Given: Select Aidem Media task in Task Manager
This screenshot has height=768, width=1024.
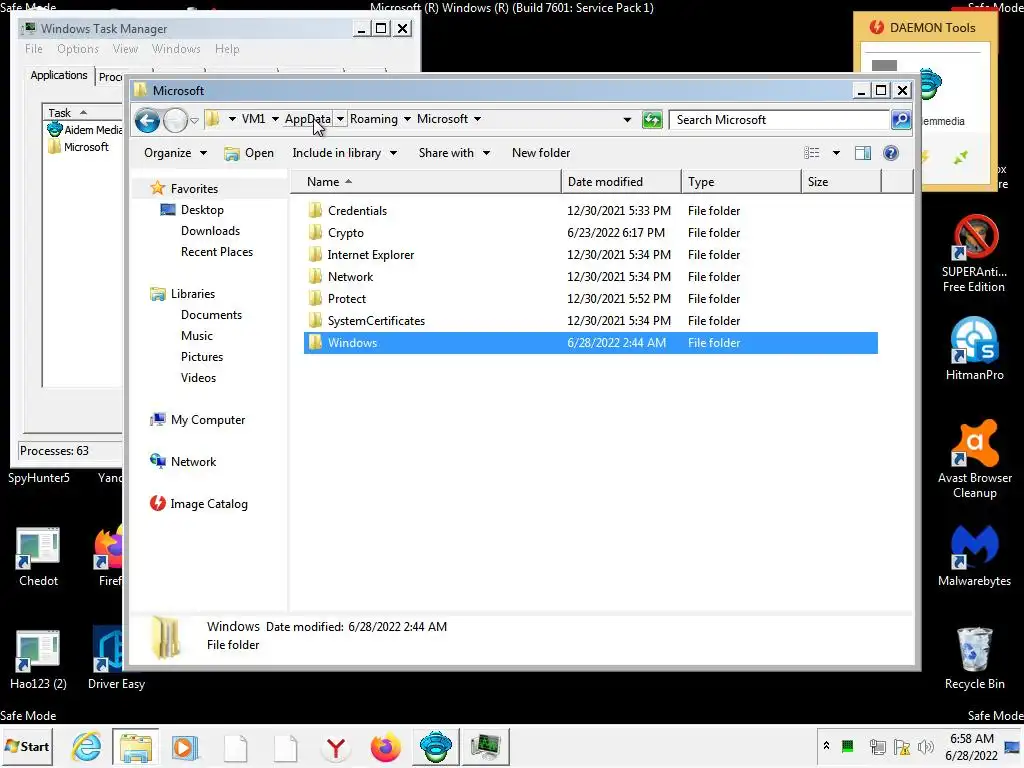Looking at the screenshot, I should (85, 130).
